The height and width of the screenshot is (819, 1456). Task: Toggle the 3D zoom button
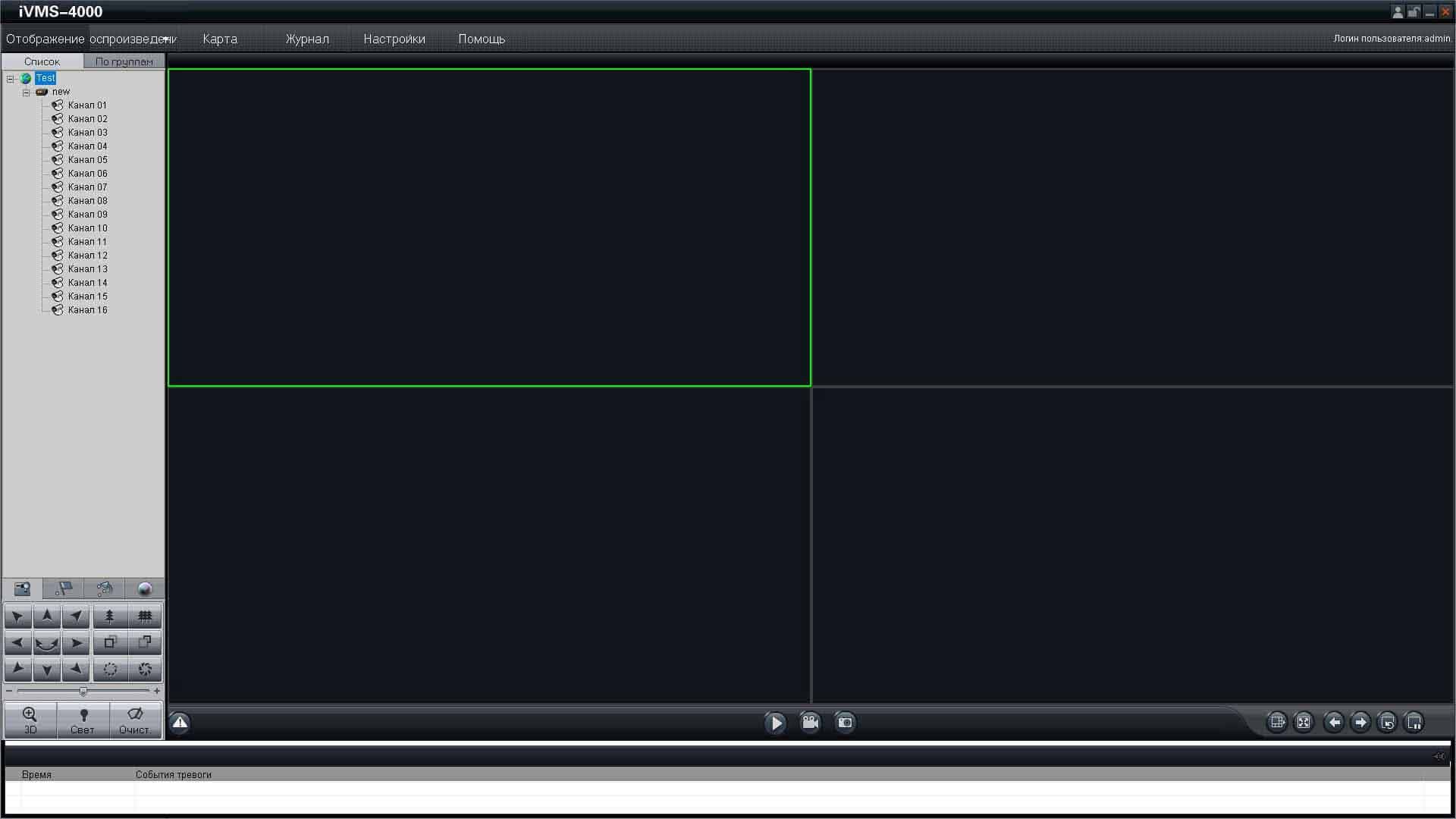click(x=30, y=720)
